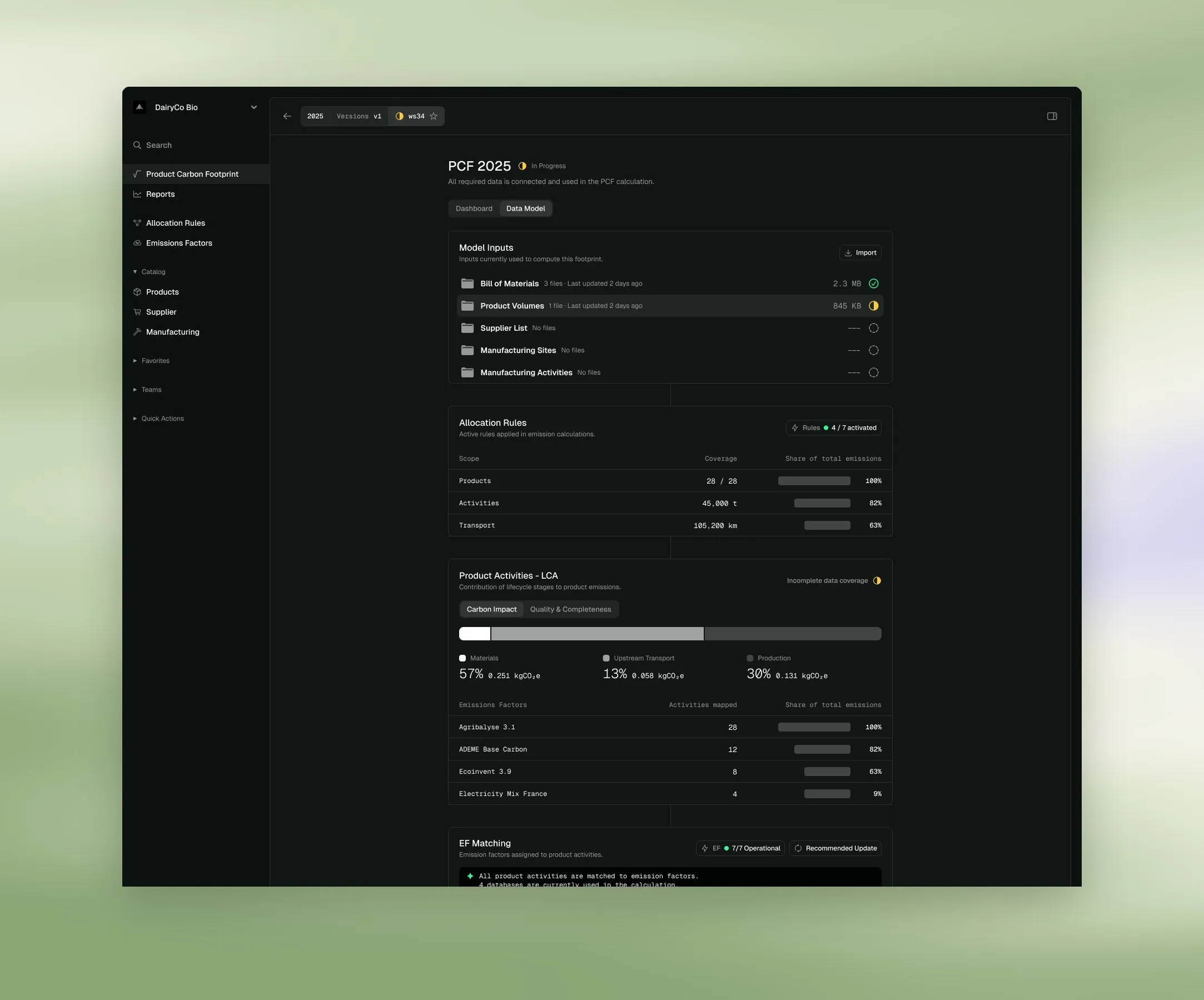Toggle the right side panel icon
Image resolution: width=1204 pixels, height=1000 pixels.
[x=1052, y=116]
